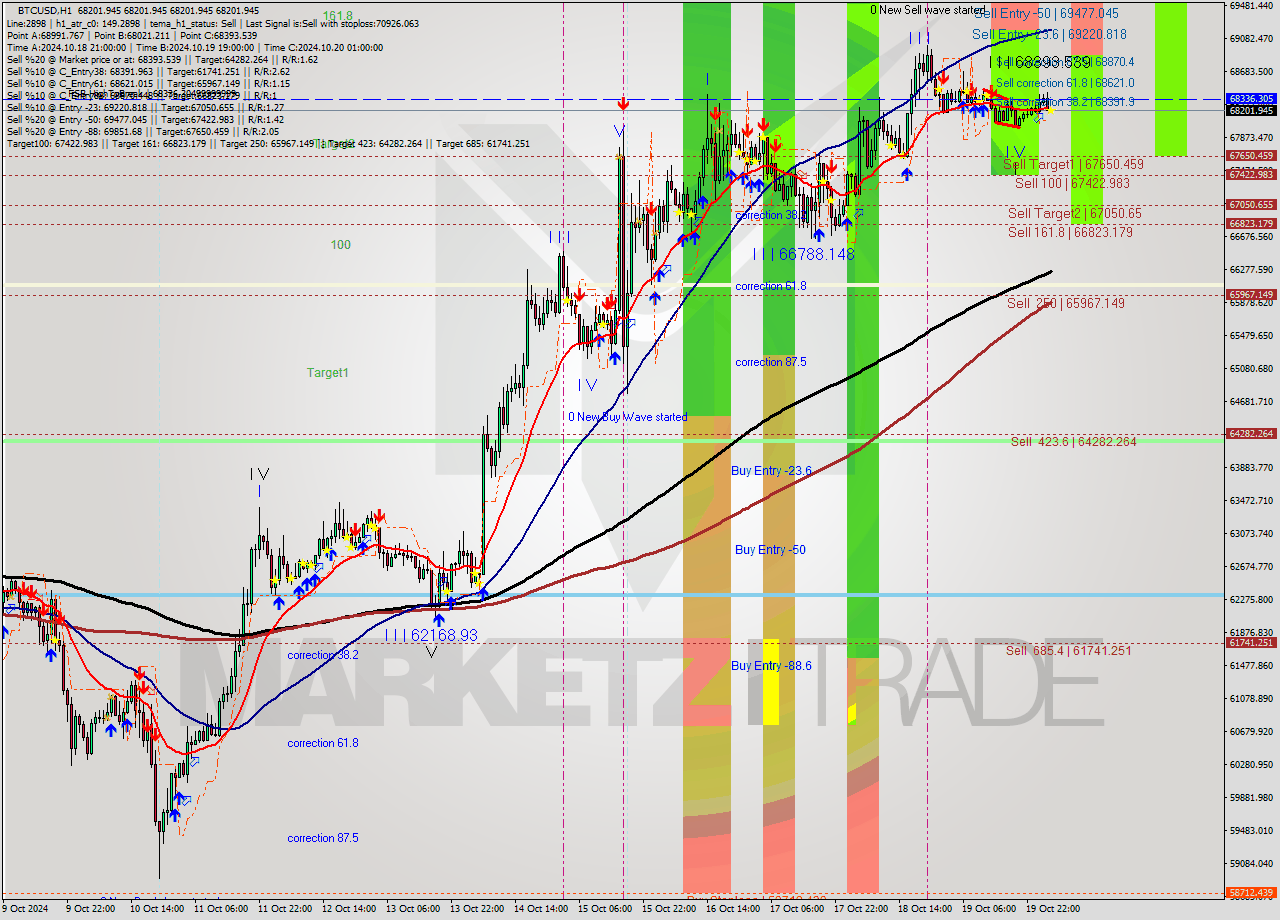The image size is (1280, 920).
Task: Click the orange price tag 58712.439
Action: [1251, 892]
